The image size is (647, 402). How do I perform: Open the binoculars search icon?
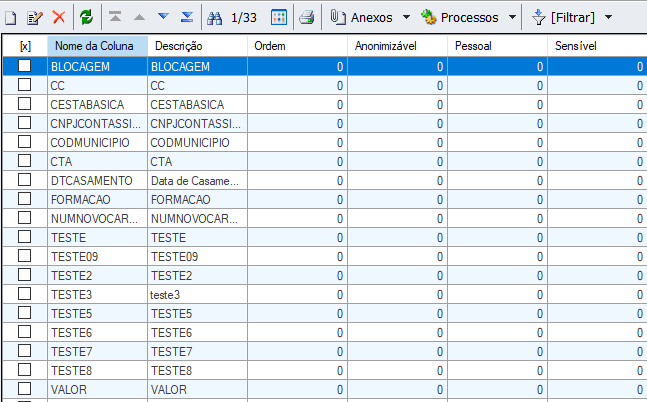[x=215, y=18]
